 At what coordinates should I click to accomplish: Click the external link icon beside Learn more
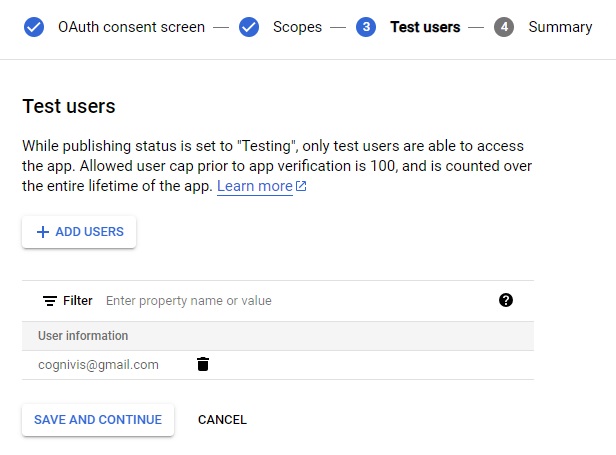point(301,187)
